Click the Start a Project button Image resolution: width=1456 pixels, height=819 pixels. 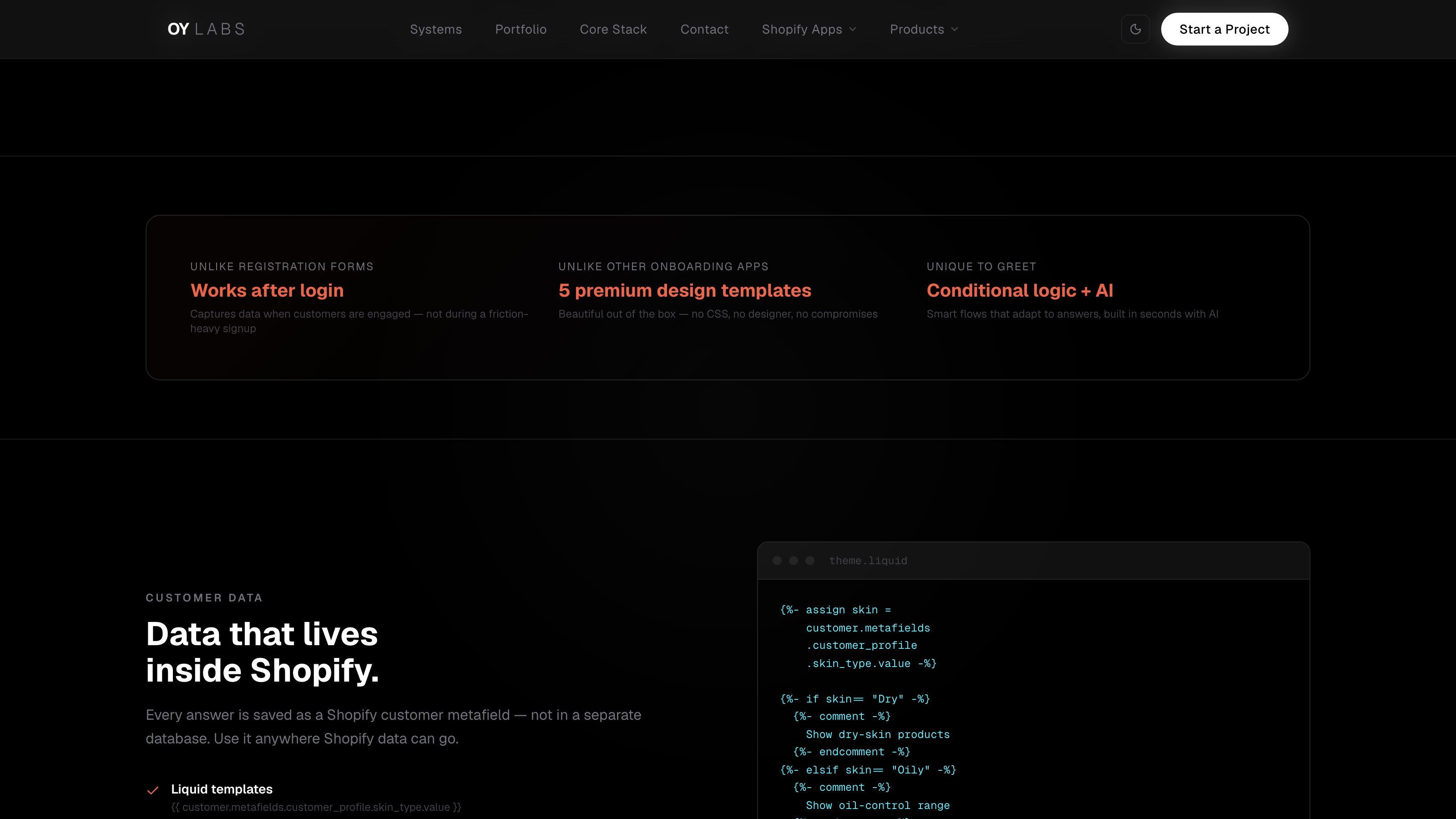pyautogui.click(x=1224, y=29)
